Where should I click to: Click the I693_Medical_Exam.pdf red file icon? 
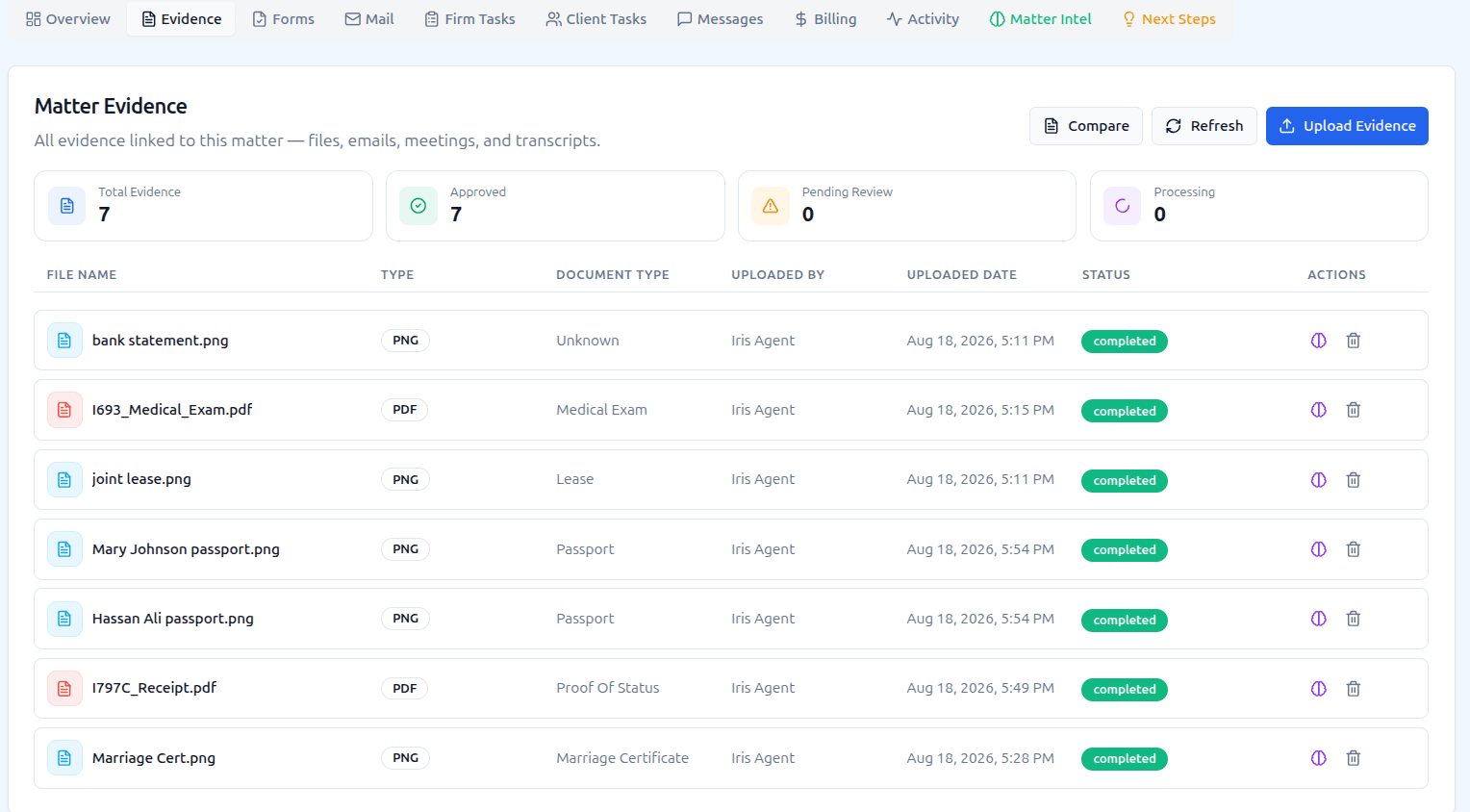(64, 410)
